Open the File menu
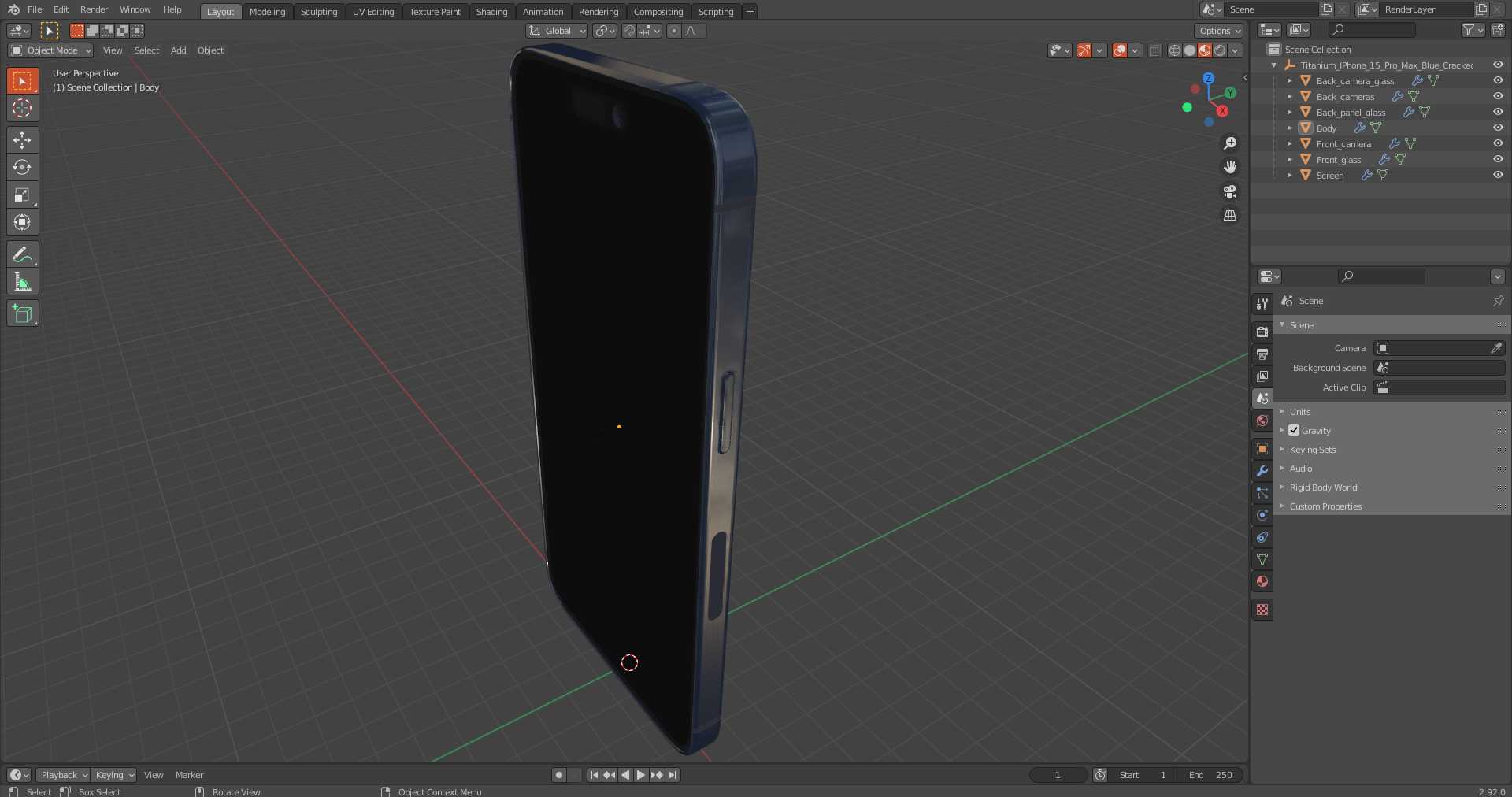 (x=35, y=9)
